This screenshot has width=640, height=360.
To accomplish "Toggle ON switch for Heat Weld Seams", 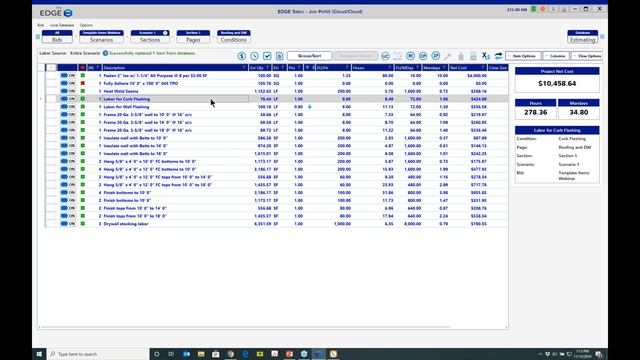I will [68, 91].
